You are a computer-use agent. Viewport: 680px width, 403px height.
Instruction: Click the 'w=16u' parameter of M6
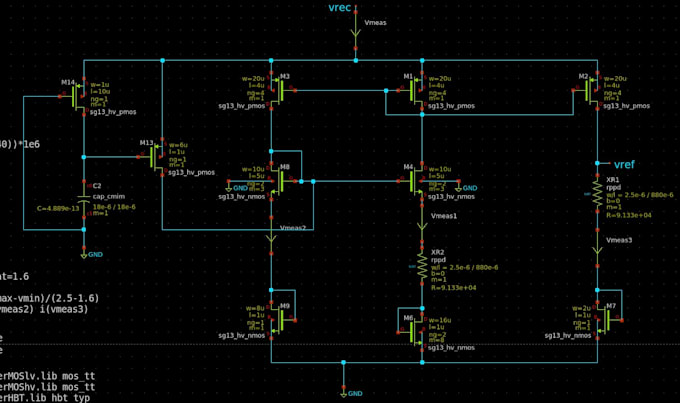point(440,320)
